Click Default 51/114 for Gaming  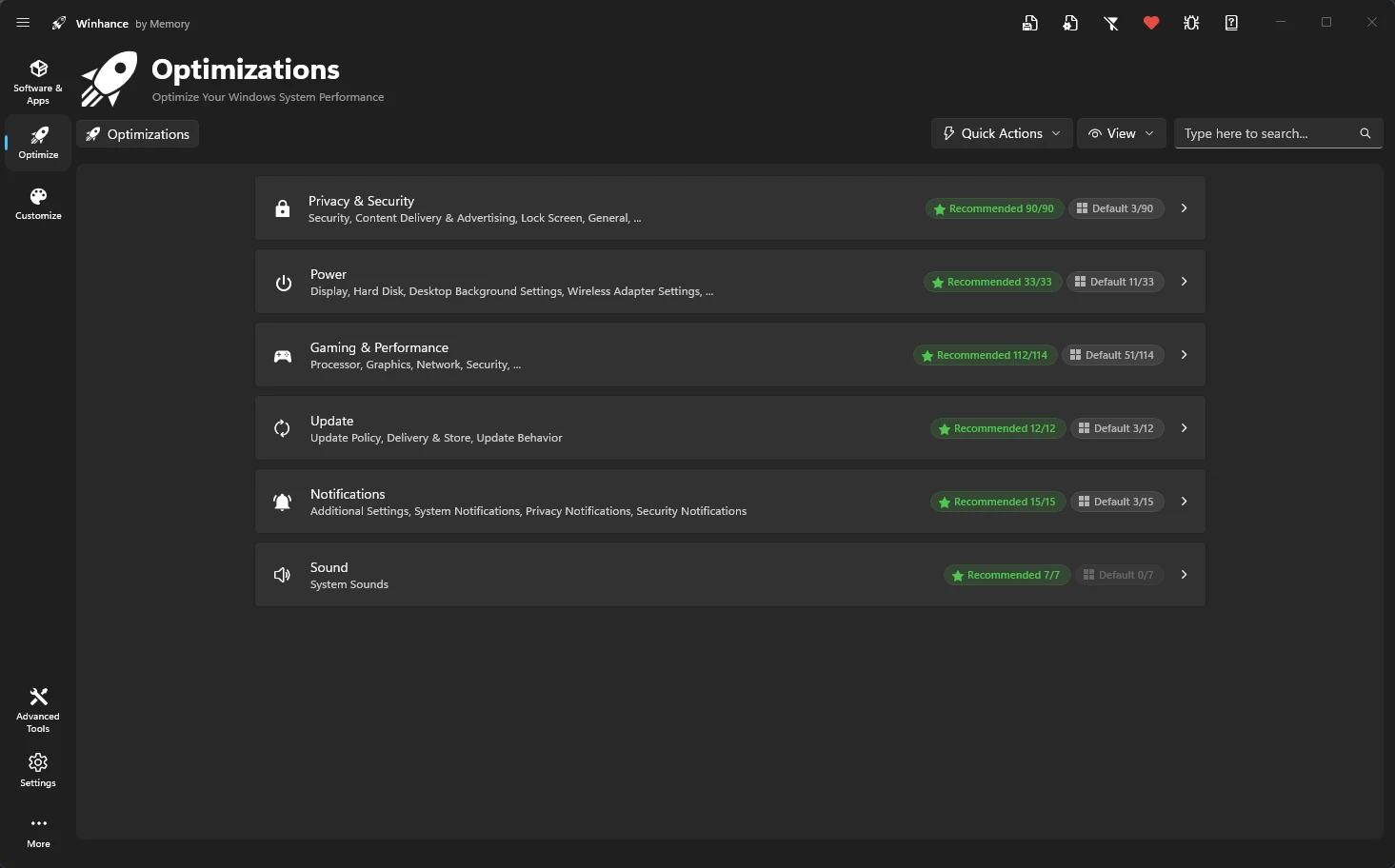(x=1112, y=355)
